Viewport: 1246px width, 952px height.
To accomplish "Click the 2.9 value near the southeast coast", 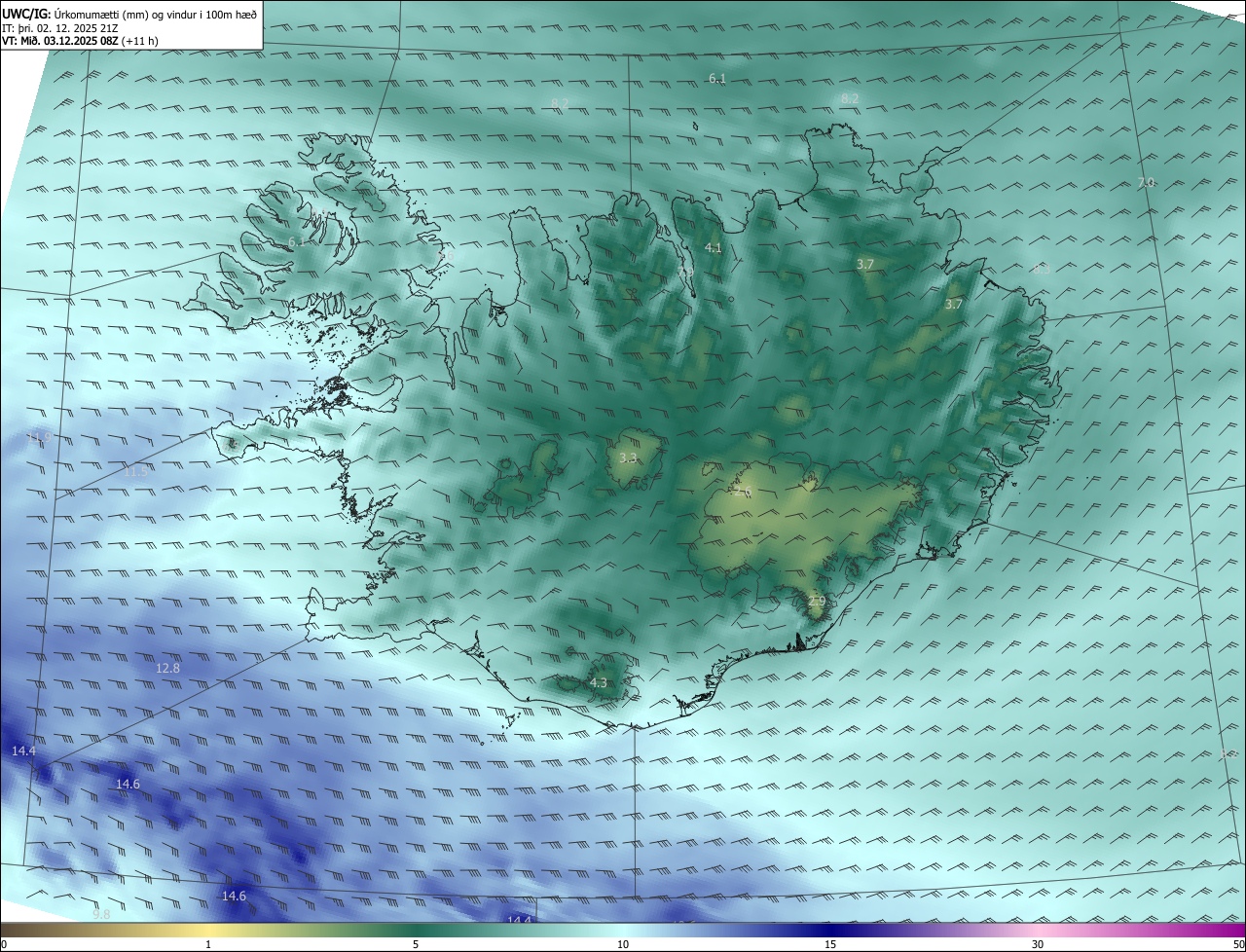I will pos(817,602).
